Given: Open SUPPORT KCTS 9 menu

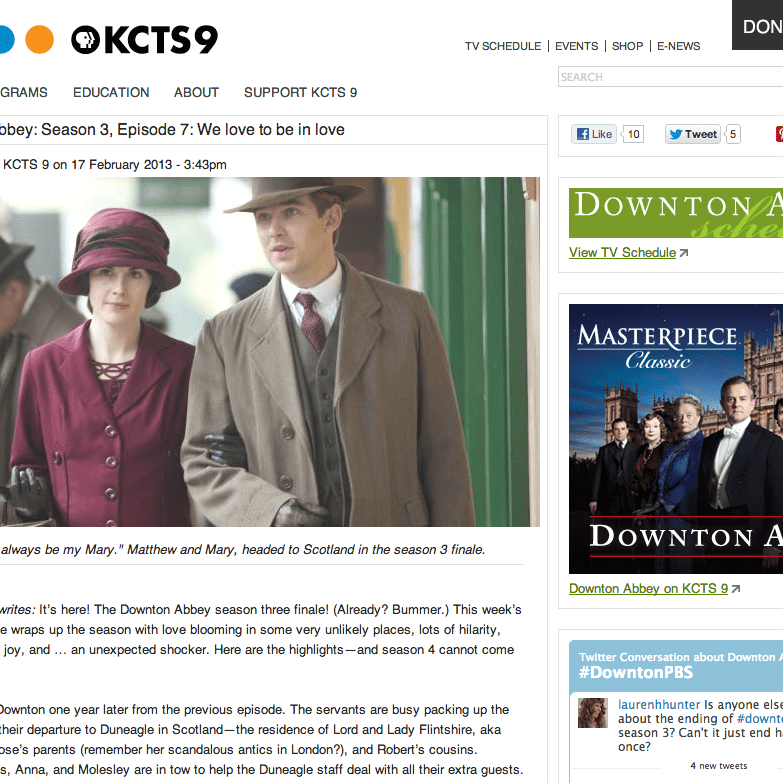Looking at the screenshot, I should point(300,92).
